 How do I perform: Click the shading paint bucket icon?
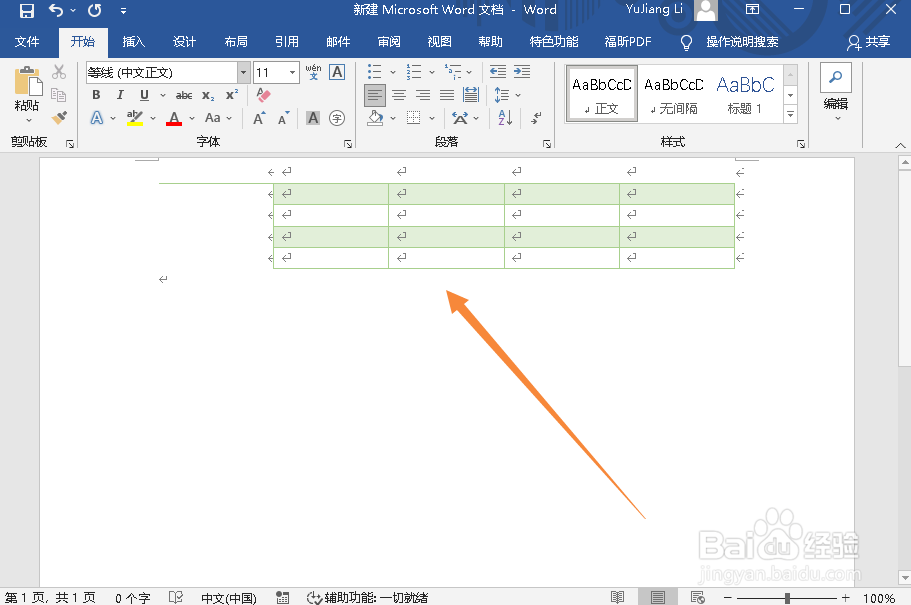point(375,119)
